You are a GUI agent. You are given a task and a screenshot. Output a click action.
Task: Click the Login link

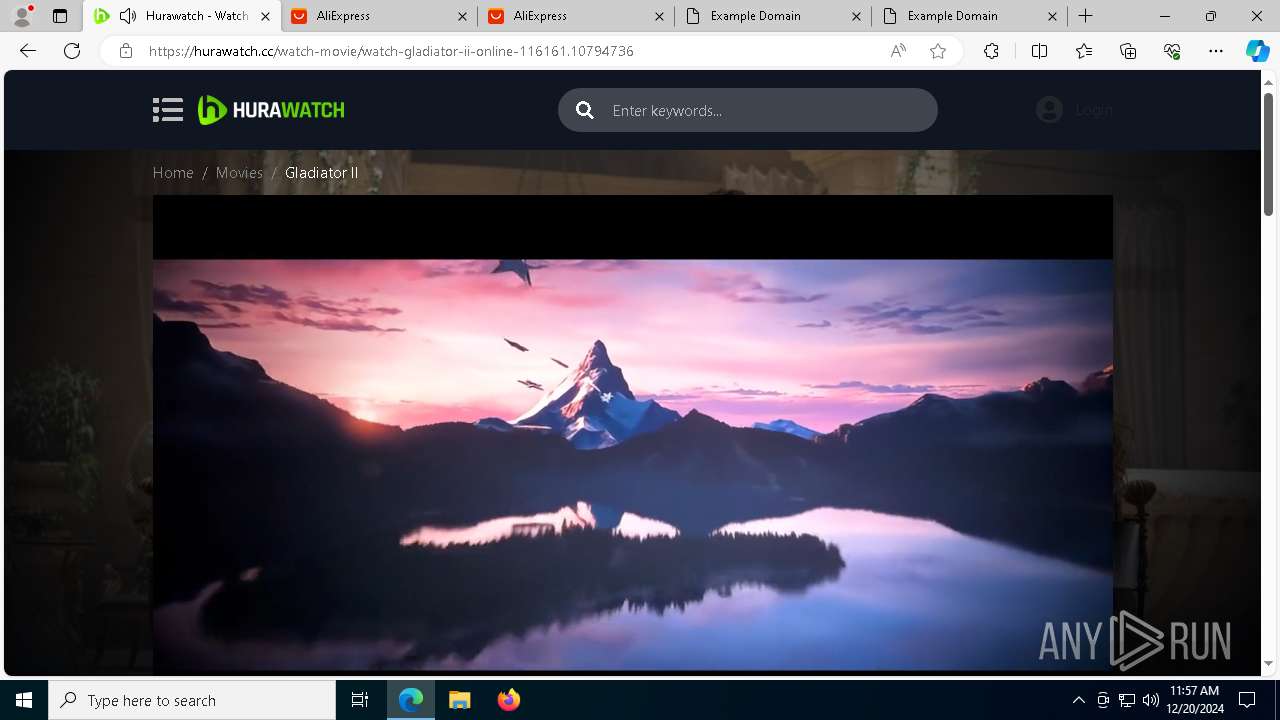(1094, 110)
